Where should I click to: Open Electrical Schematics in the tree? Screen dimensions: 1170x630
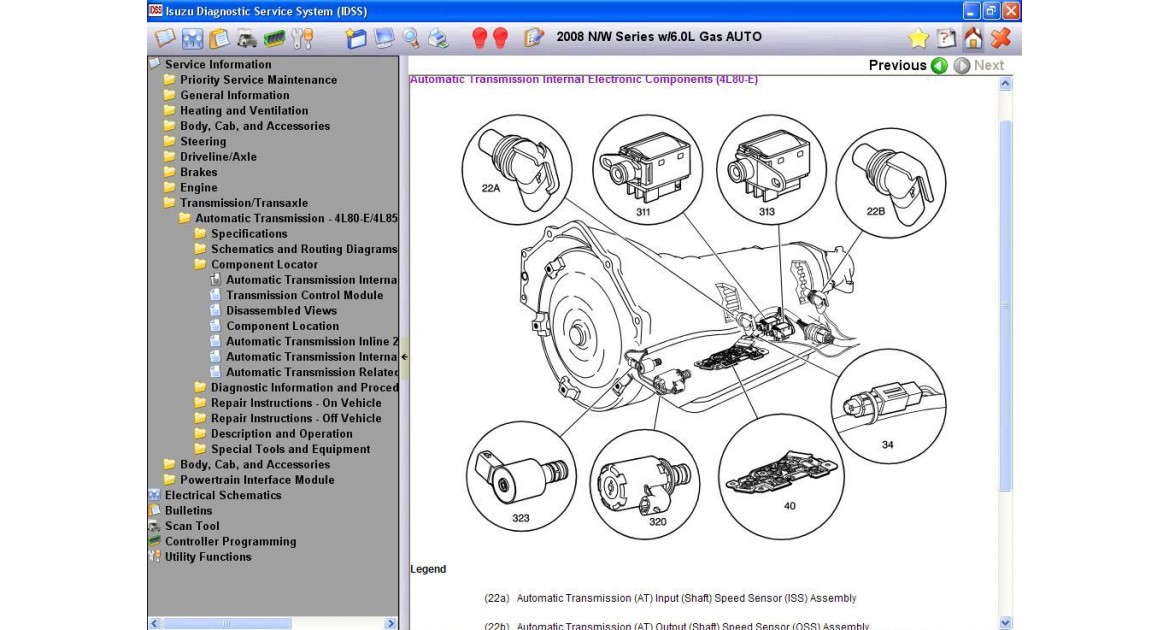click(223, 495)
